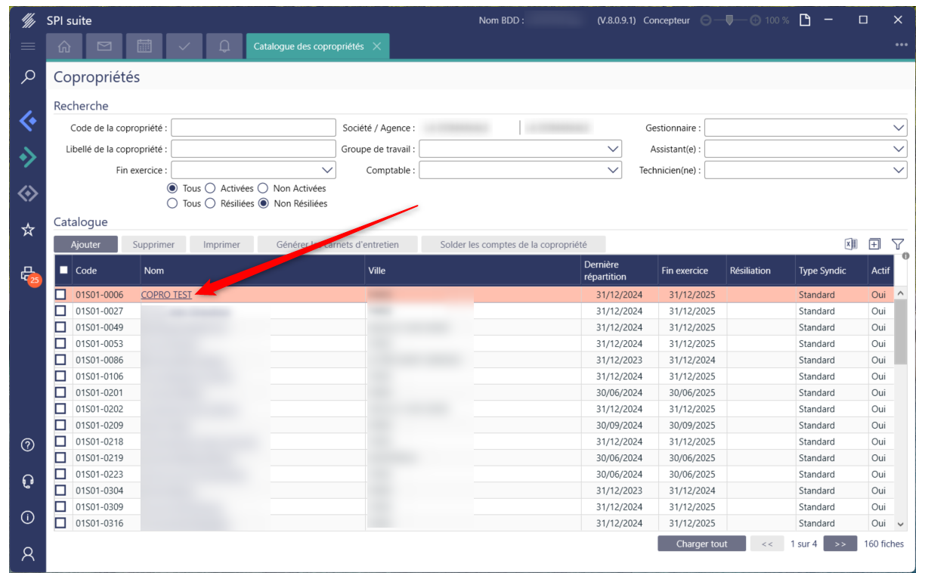Focus the Code de la copropriété field

point(253,128)
